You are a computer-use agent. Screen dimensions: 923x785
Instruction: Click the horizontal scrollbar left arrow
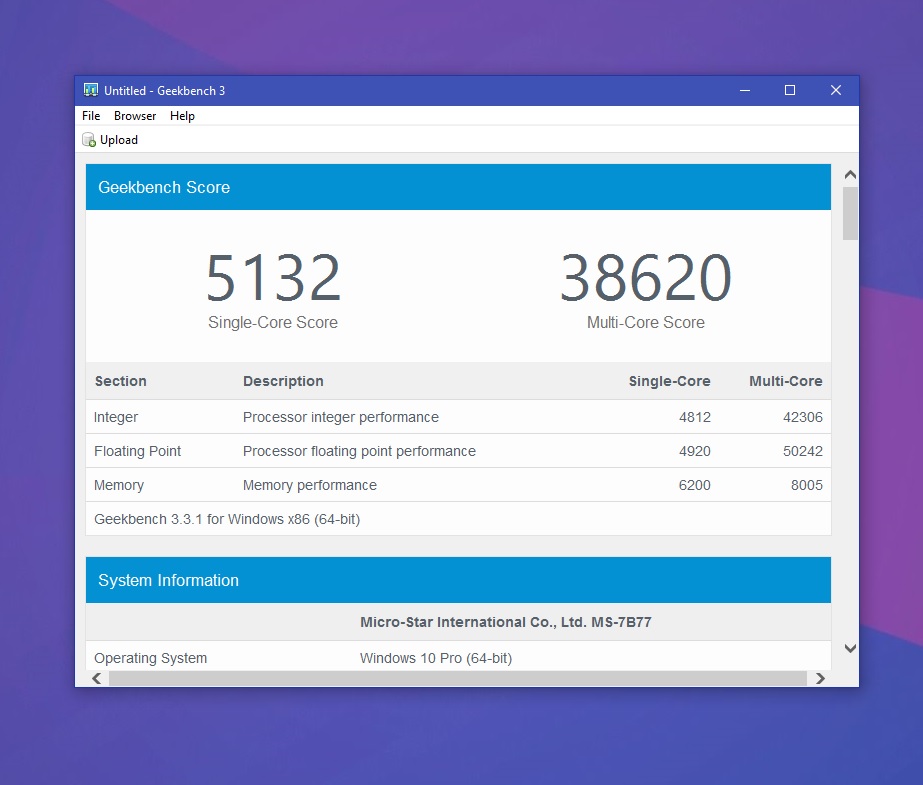click(x=97, y=678)
